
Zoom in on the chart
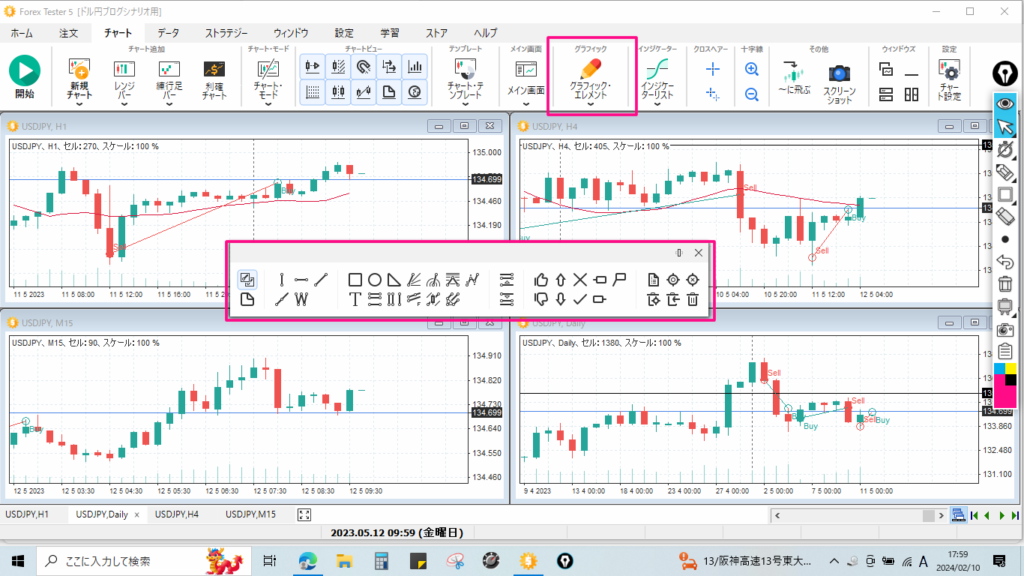(752, 69)
